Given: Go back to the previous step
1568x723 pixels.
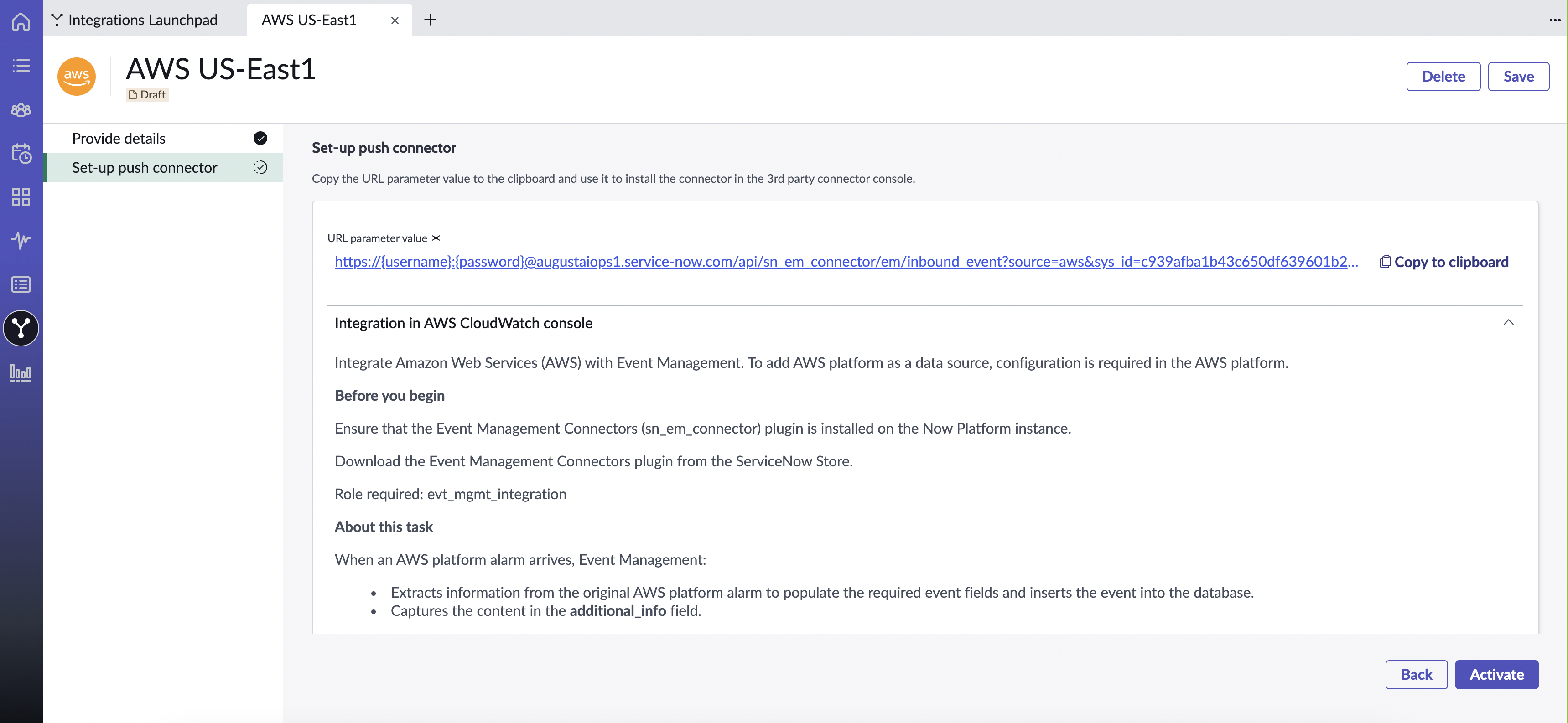Looking at the screenshot, I should tap(1417, 674).
